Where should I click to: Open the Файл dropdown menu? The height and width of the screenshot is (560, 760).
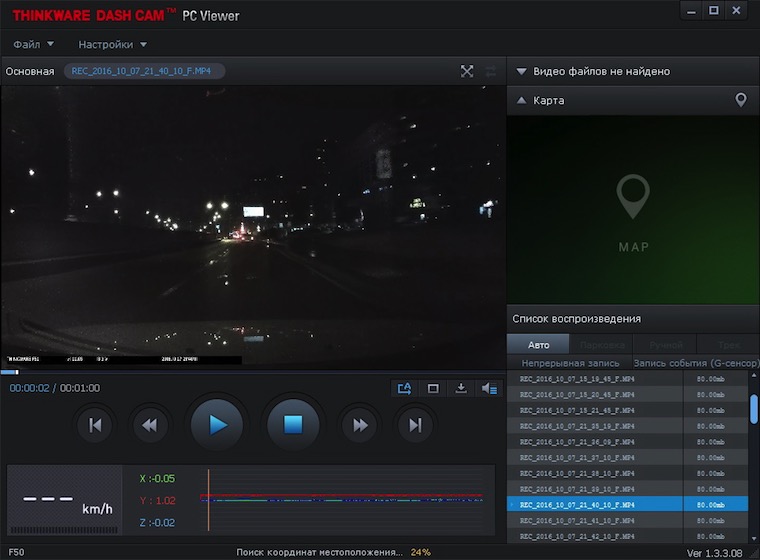[34, 44]
